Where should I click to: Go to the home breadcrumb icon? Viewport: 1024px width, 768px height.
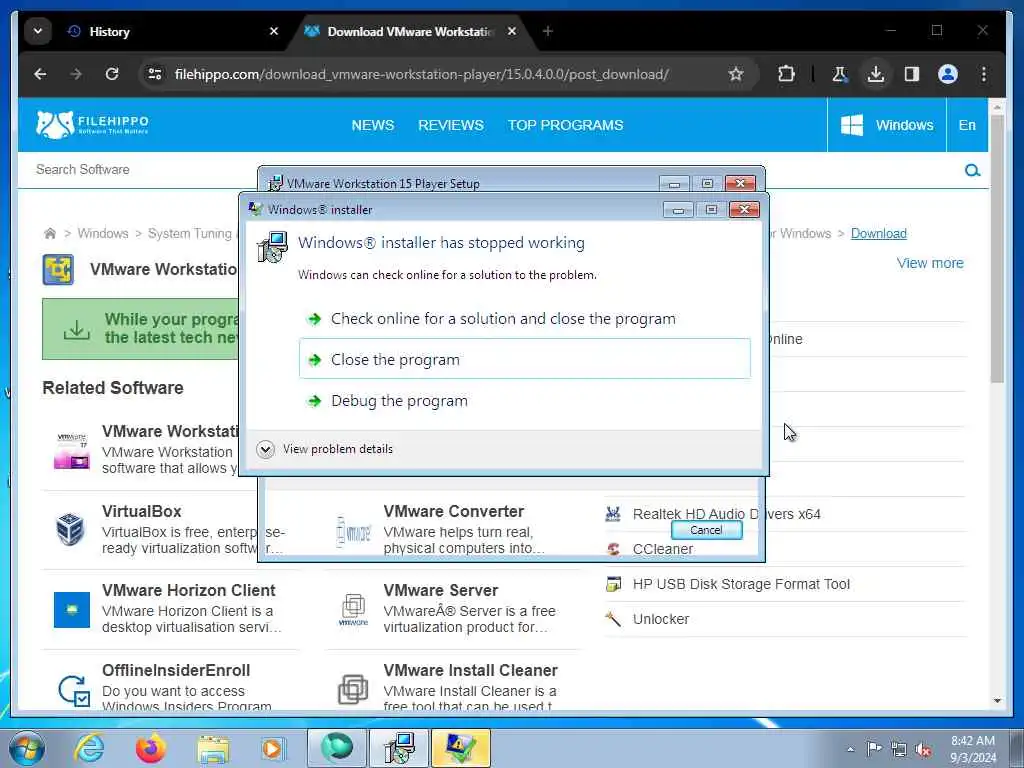tap(50, 233)
